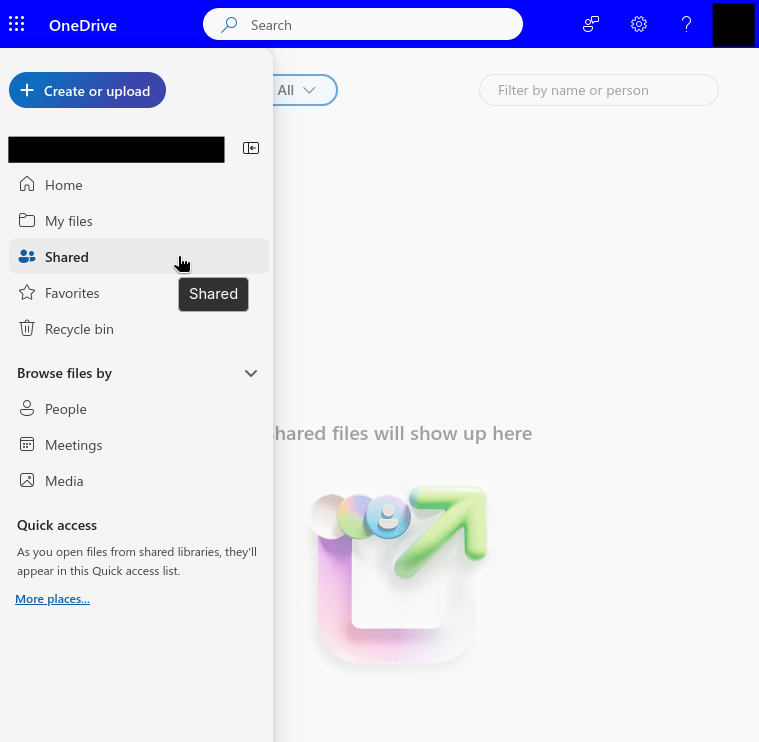This screenshot has width=759, height=742.
Task: Open Home in sidebar
Action: (139, 185)
